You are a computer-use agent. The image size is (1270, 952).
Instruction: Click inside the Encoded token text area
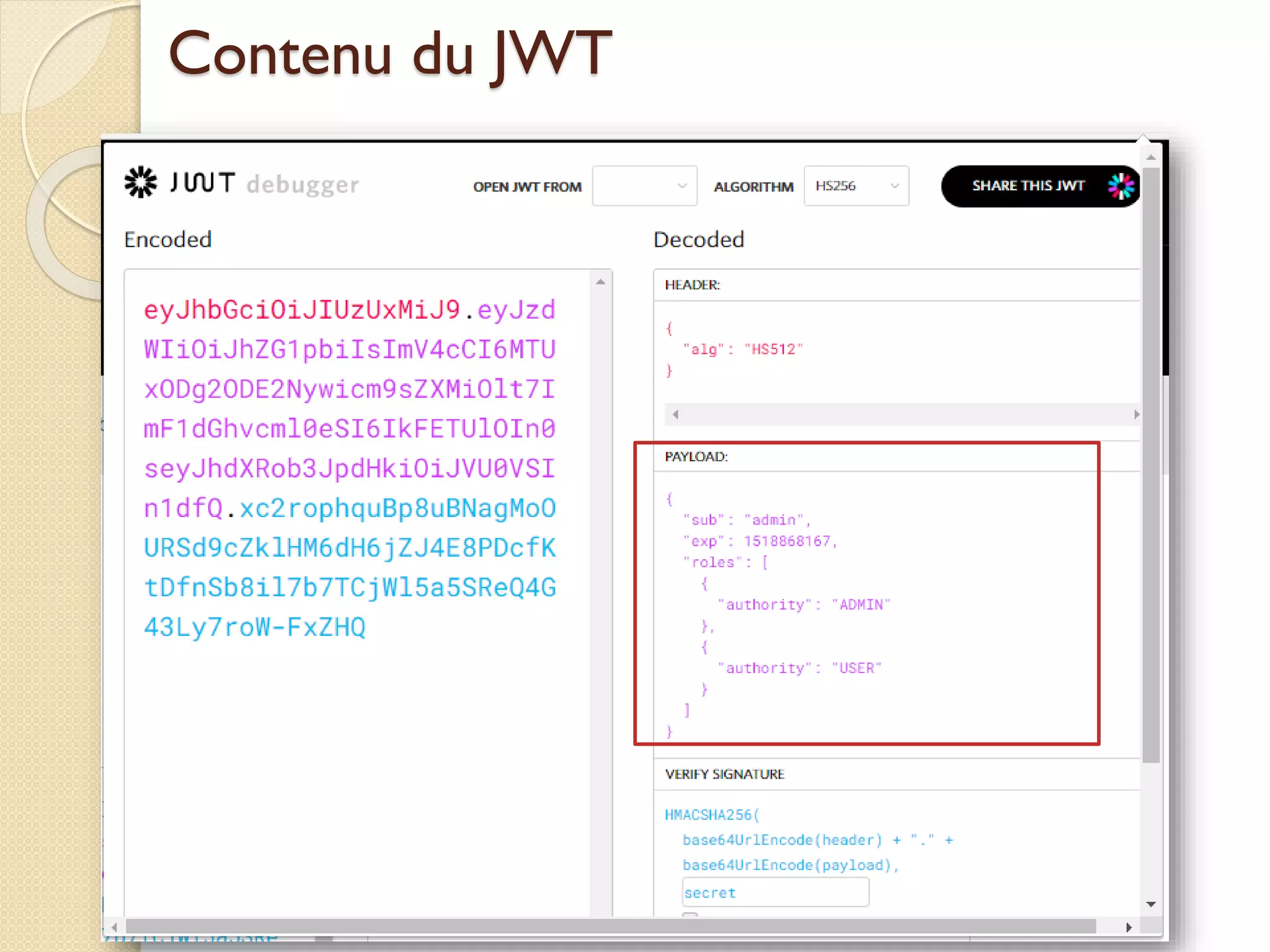tap(357, 592)
